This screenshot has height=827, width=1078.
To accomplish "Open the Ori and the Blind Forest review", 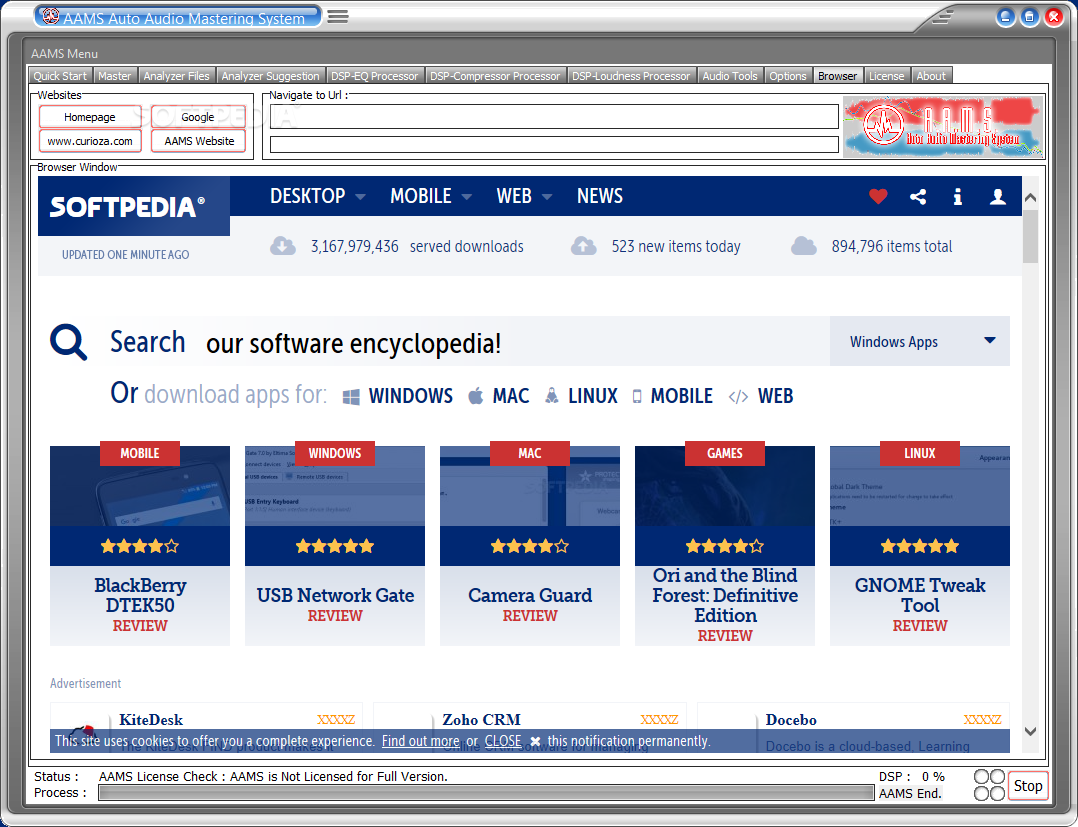I will coord(725,546).
